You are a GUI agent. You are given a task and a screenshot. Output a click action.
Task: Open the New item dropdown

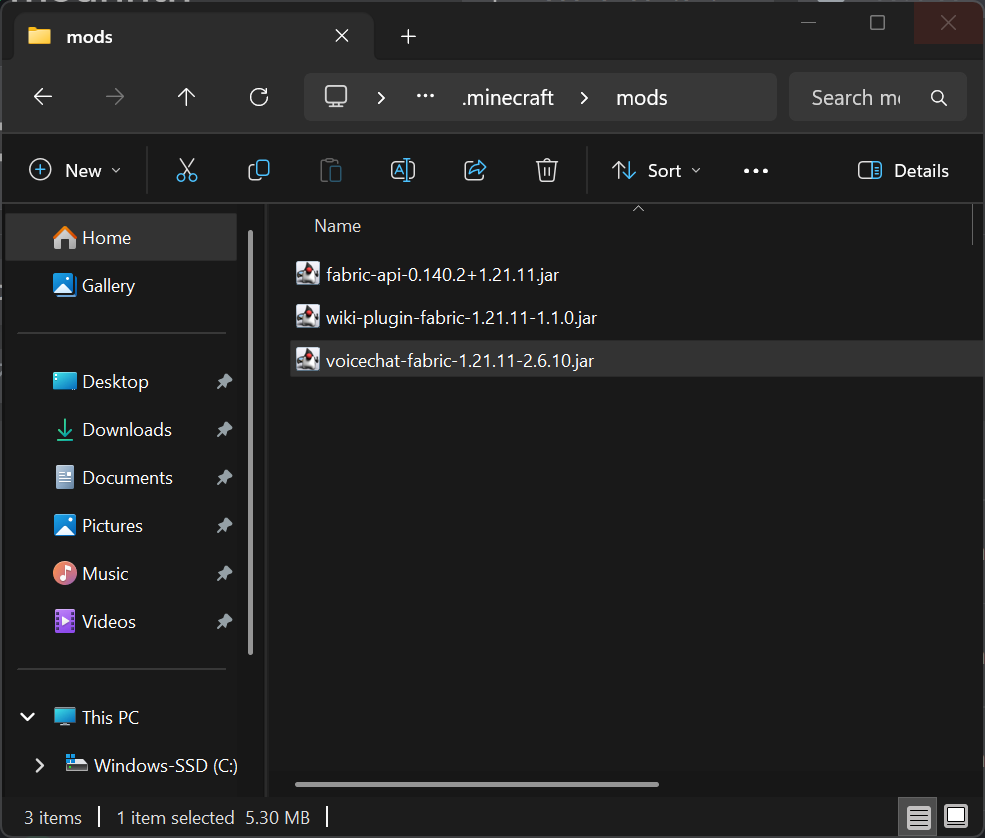click(75, 170)
